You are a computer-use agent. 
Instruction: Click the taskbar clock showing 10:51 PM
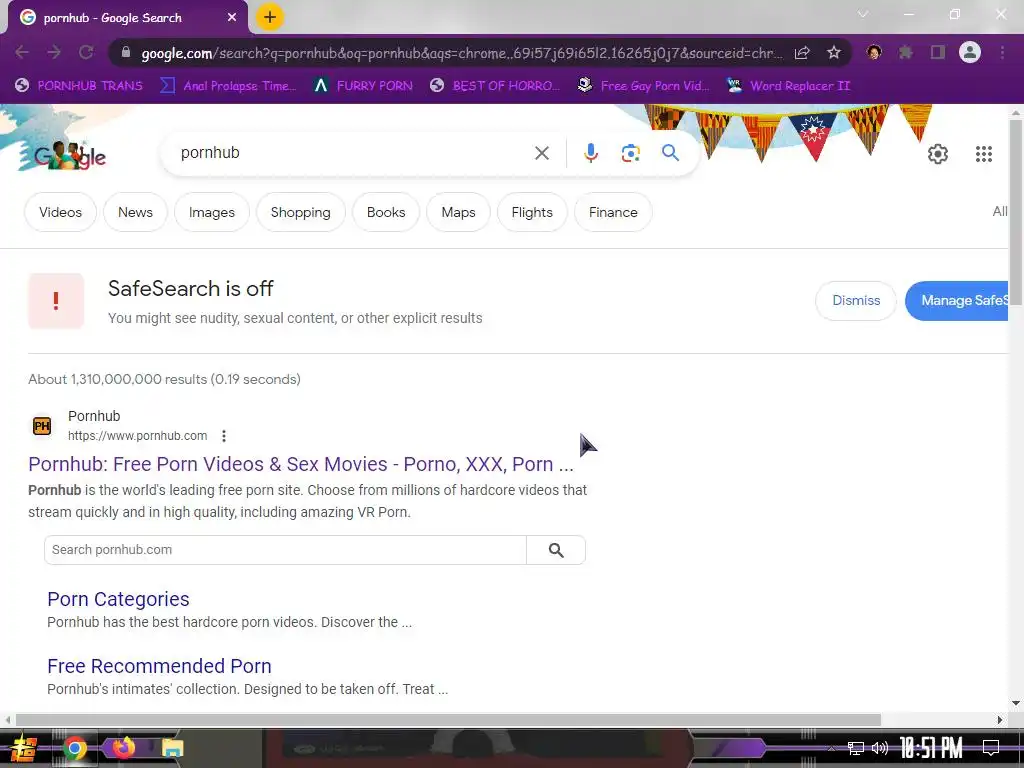[931, 748]
